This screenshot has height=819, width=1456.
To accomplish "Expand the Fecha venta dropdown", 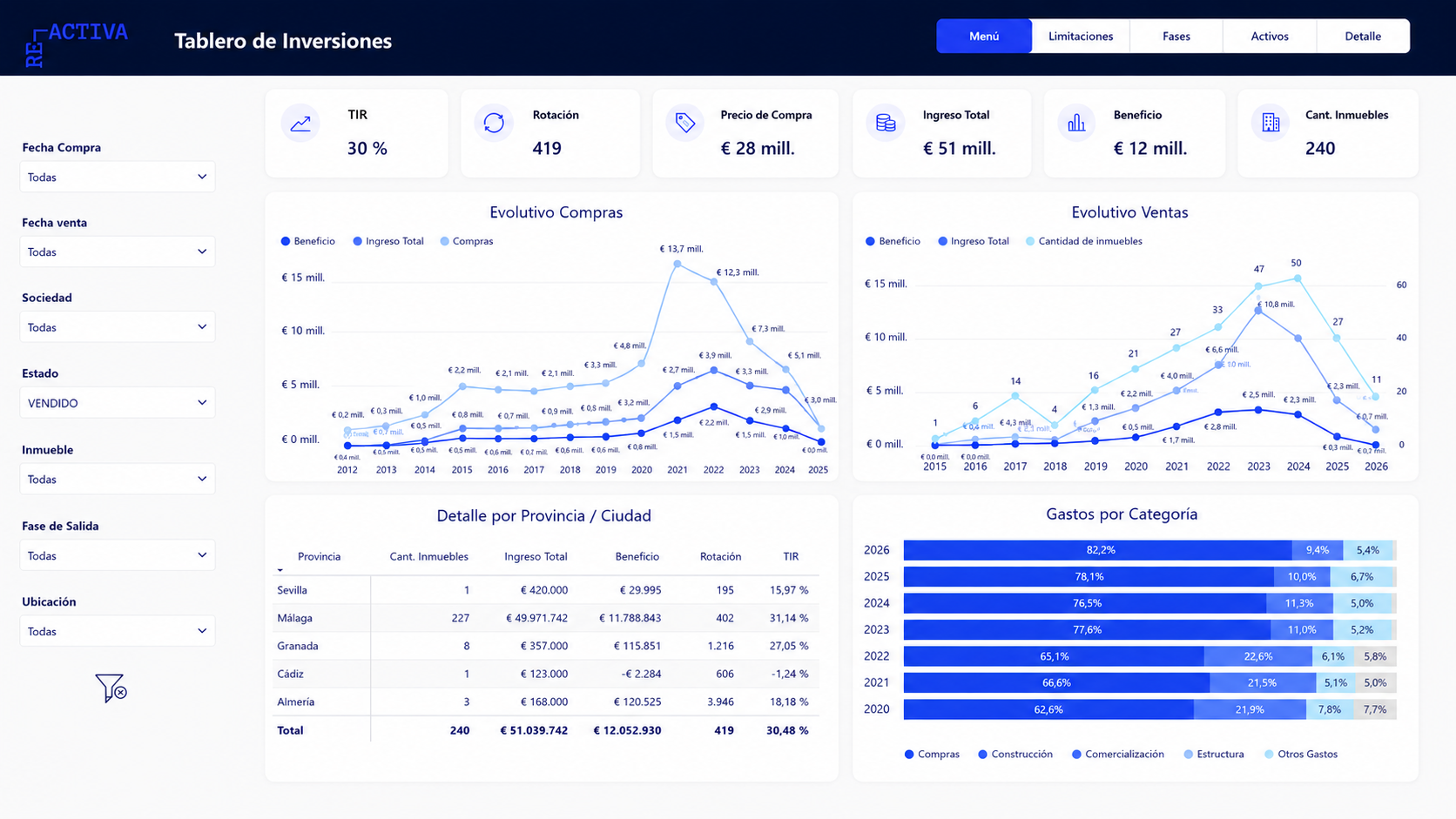I will [x=118, y=252].
